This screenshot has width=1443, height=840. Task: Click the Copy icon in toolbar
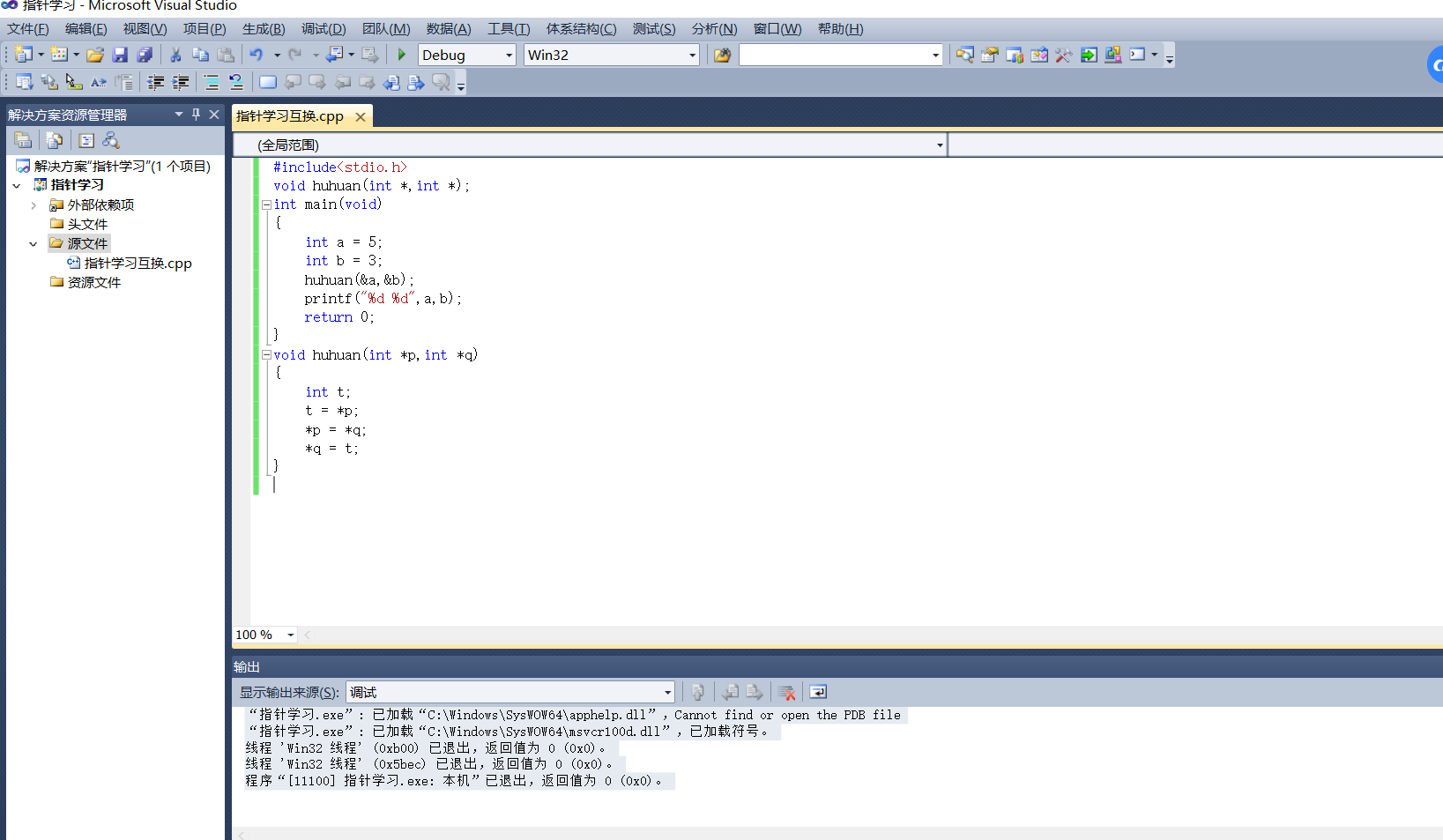[200, 55]
